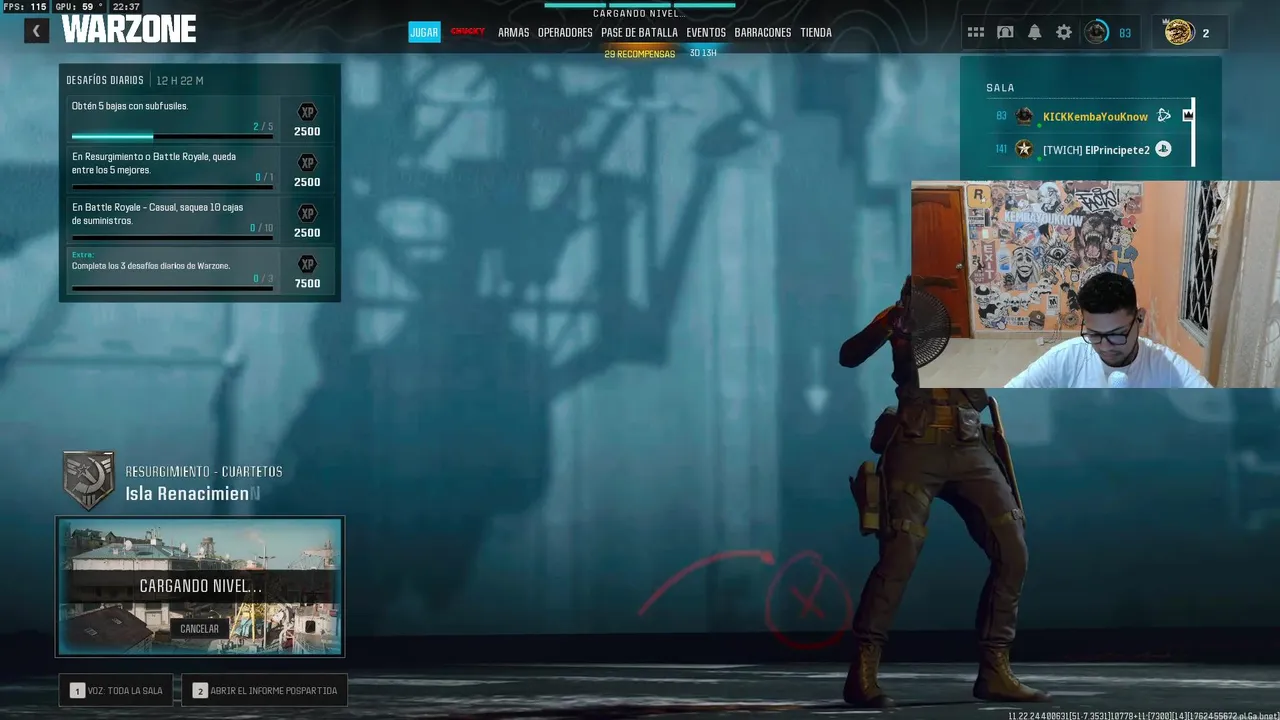Select the [TWICH] ElPrincipete2 player row
The width and height of the screenshot is (1280, 720).
point(1090,149)
